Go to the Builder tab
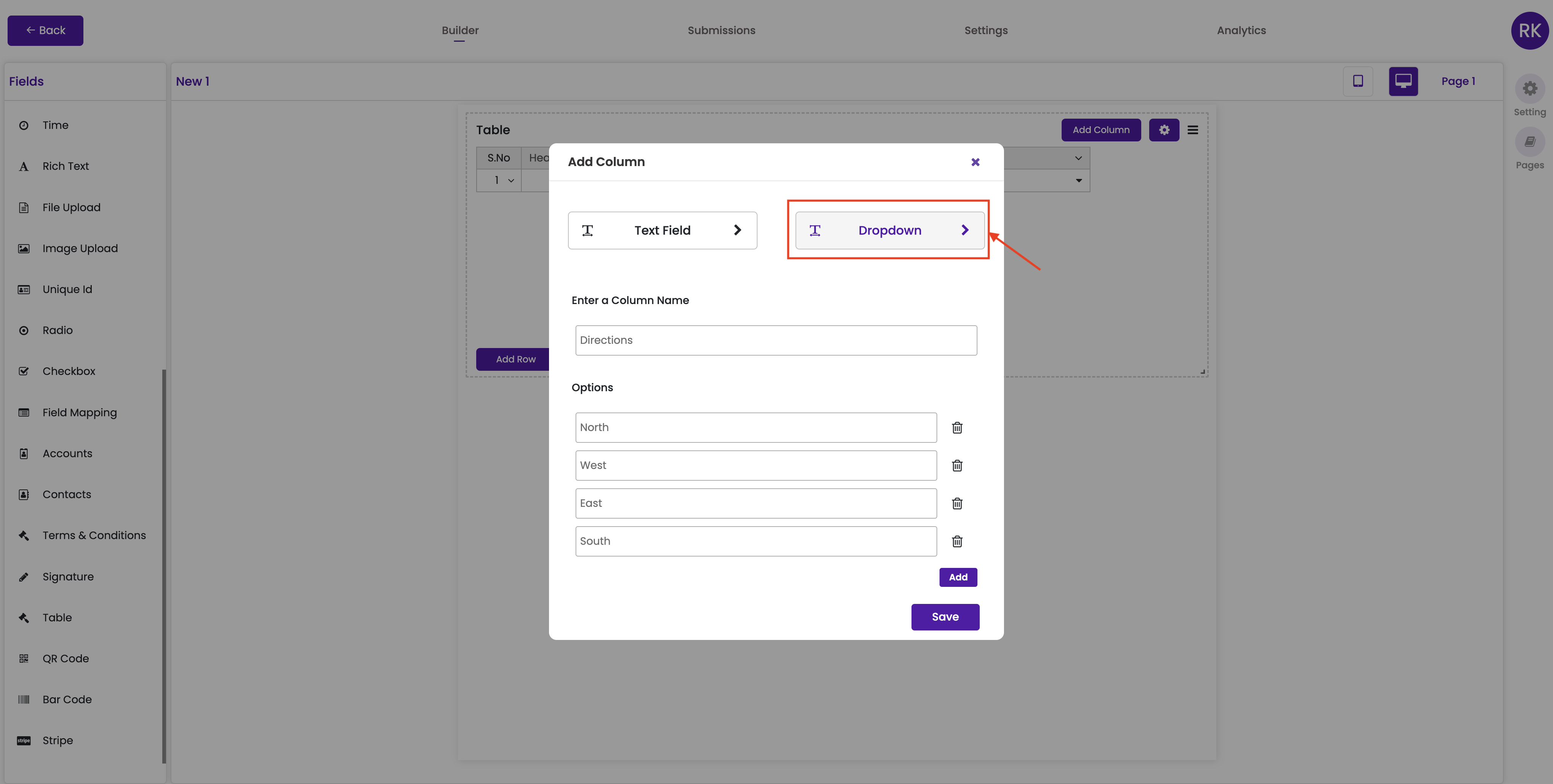 [460, 31]
